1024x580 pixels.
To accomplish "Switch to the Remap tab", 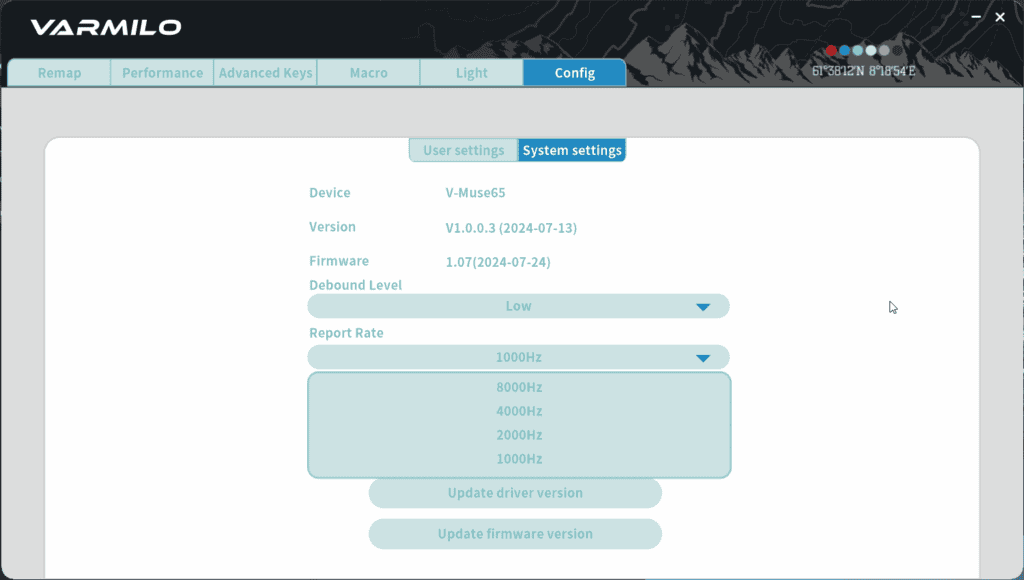I will [x=59, y=72].
